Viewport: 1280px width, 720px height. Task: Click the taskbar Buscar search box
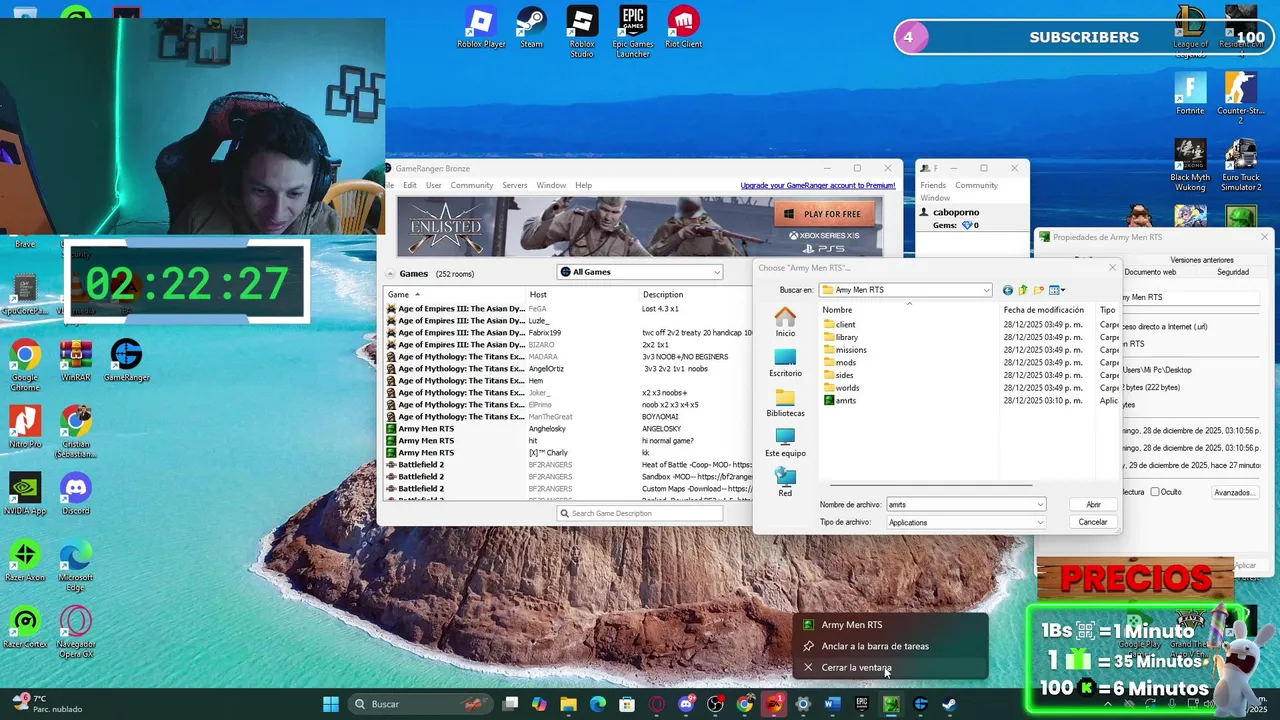420,704
